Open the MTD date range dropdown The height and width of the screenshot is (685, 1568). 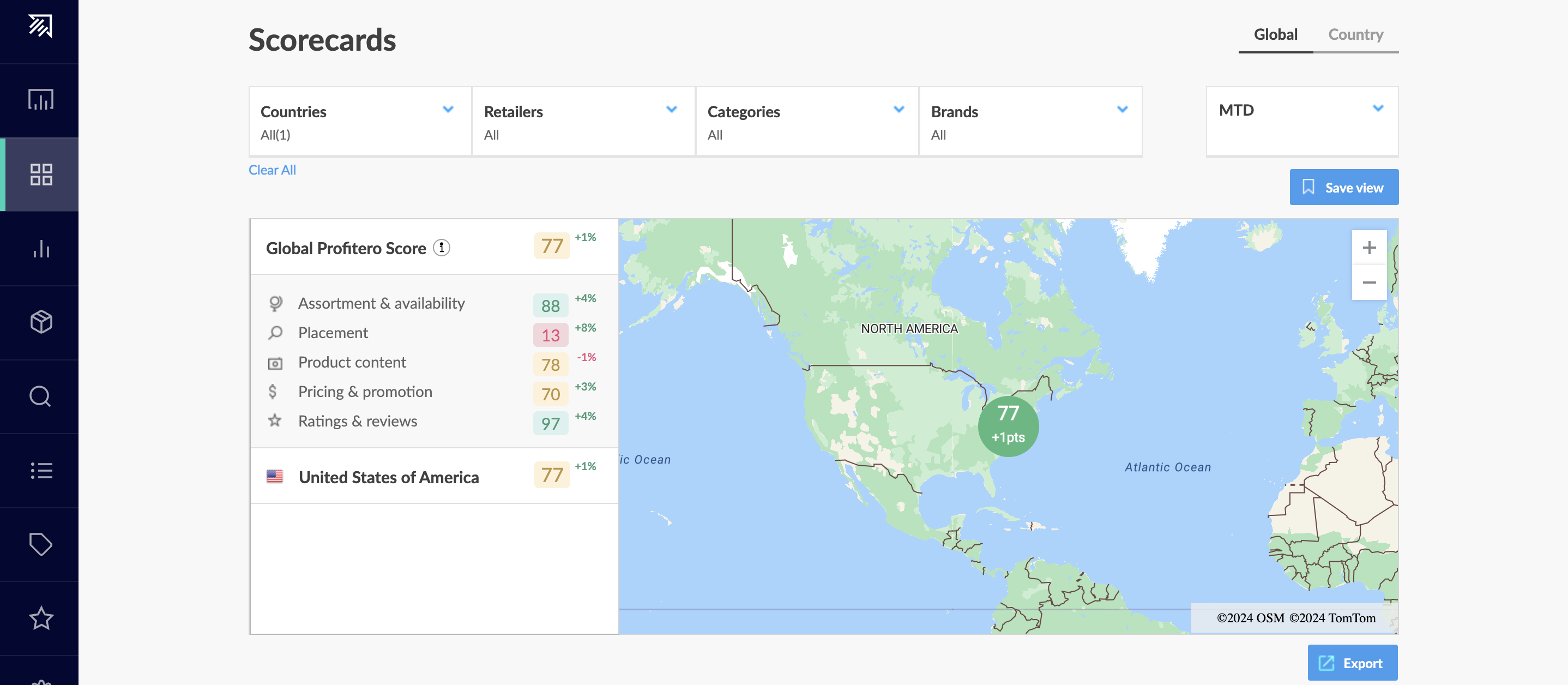1301,121
